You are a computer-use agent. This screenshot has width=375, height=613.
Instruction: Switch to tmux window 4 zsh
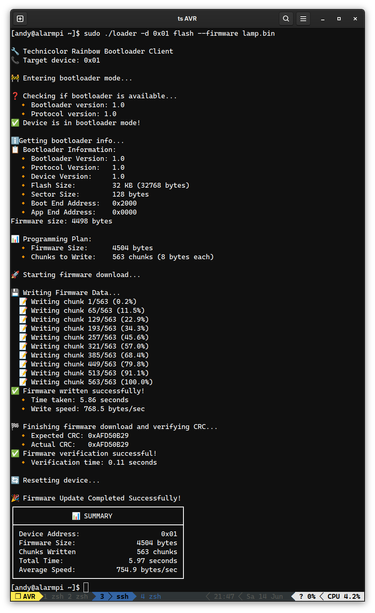click(x=151, y=596)
